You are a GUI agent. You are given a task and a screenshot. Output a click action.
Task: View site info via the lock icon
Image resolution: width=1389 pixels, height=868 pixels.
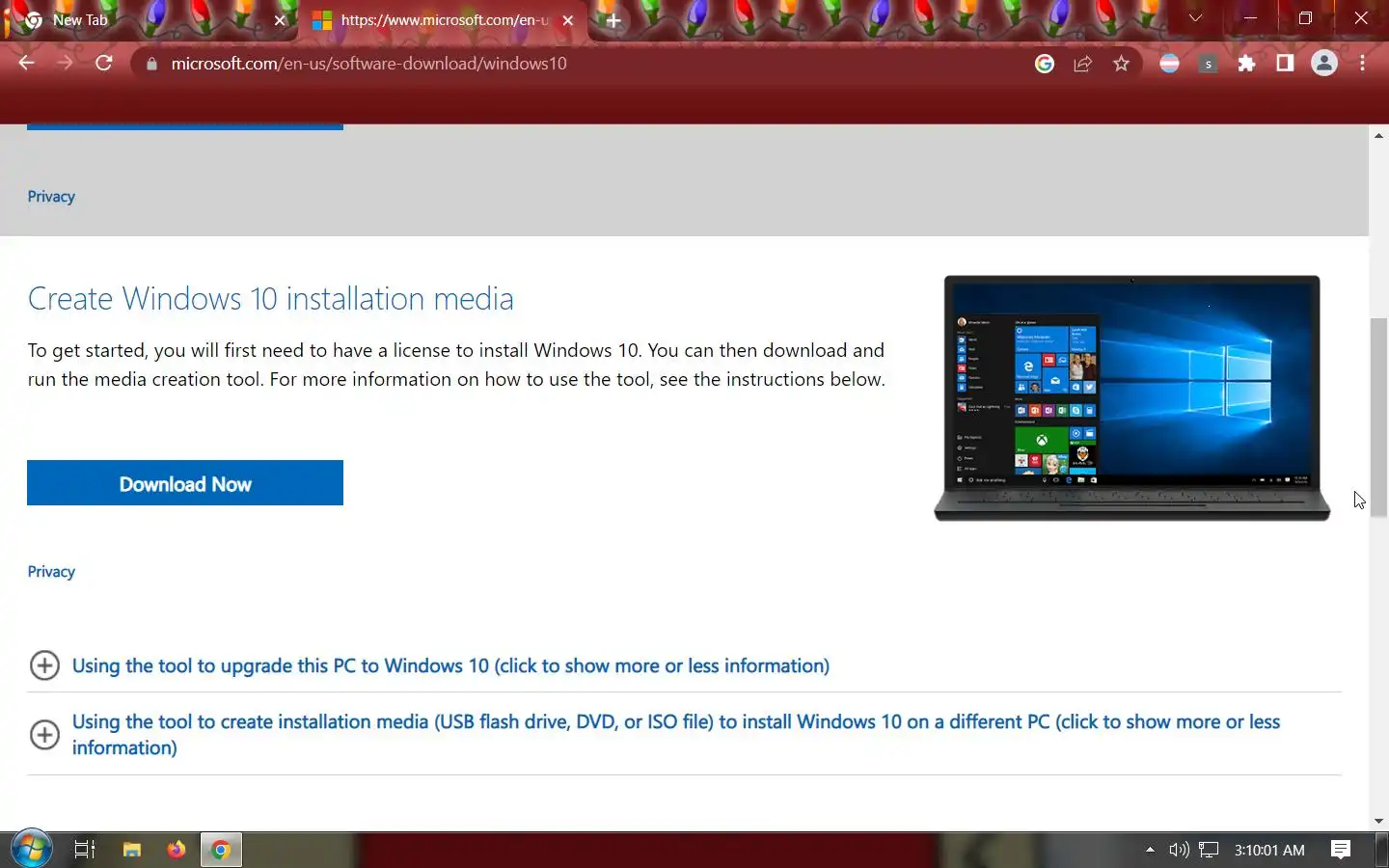(151, 64)
